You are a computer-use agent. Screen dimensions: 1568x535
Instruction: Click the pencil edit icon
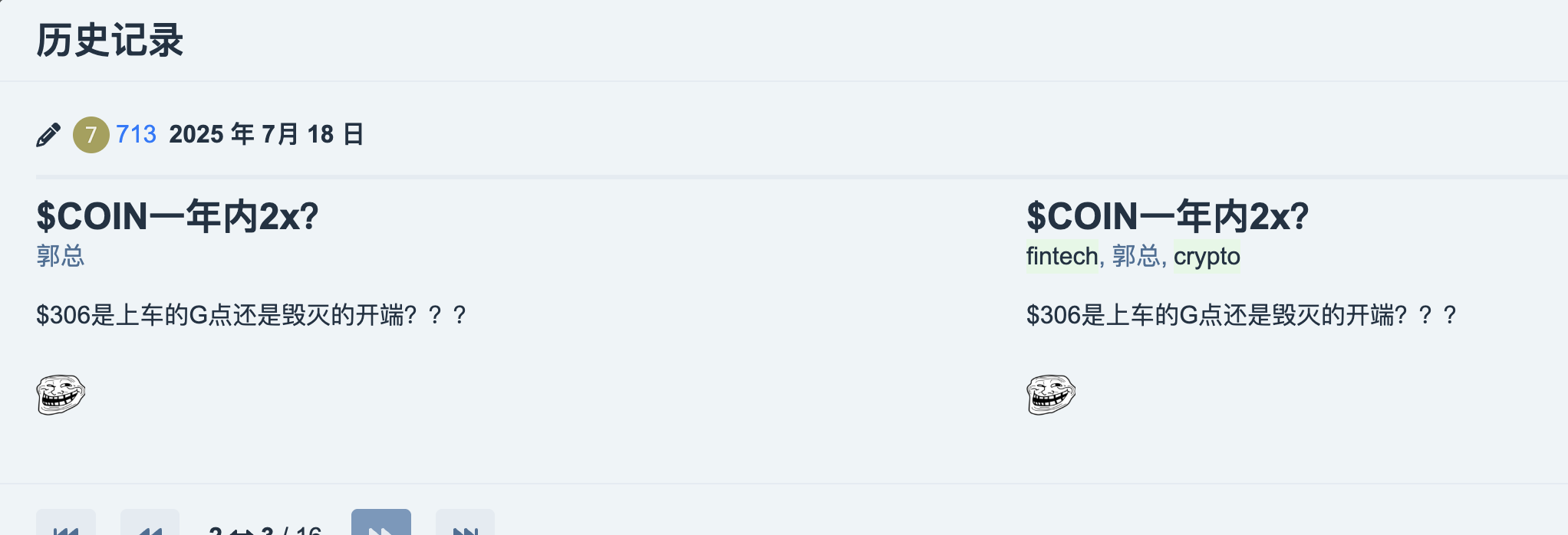coord(48,135)
